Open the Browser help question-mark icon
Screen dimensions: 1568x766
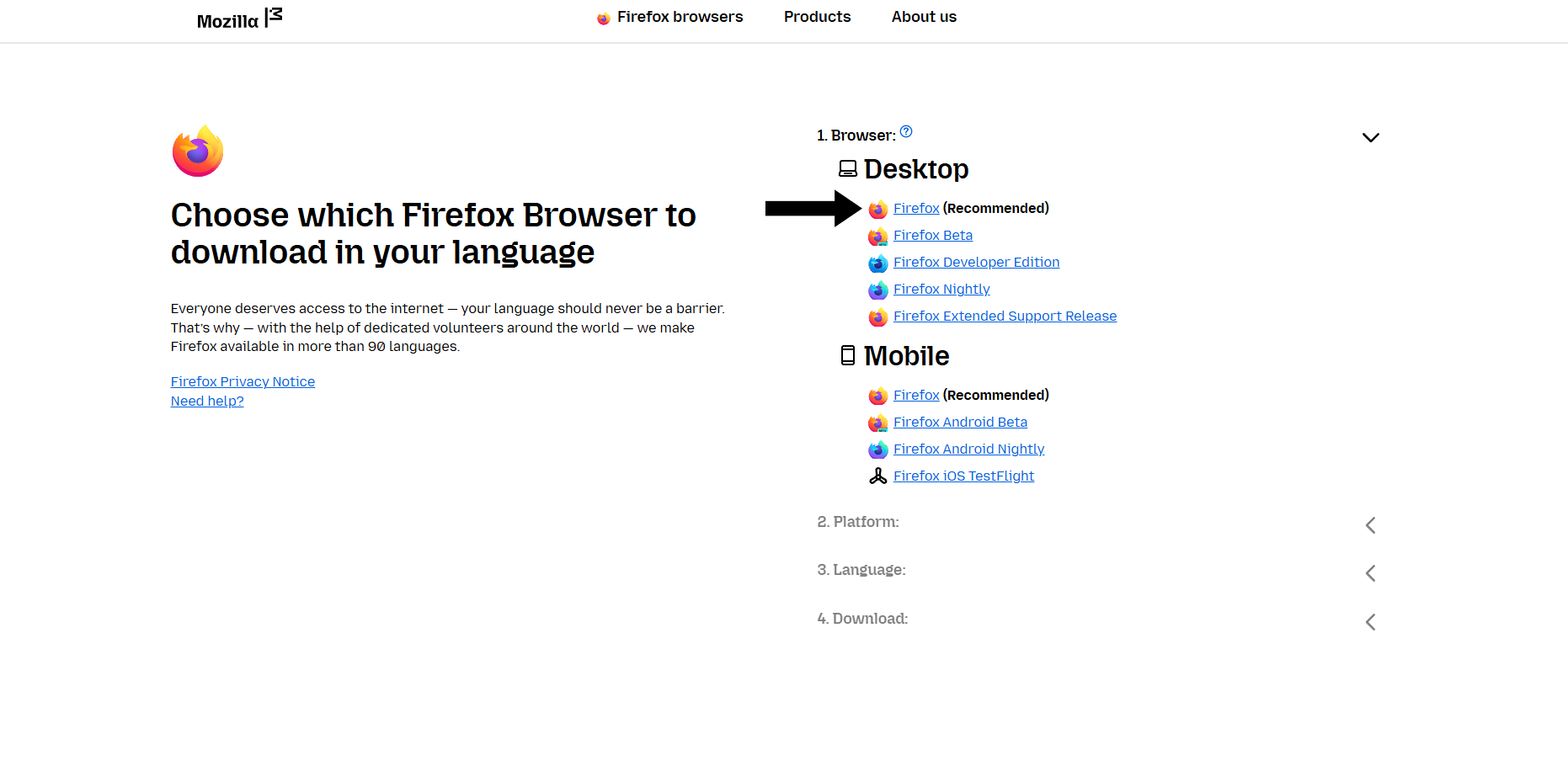pyautogui.click(x=906, y=131)
